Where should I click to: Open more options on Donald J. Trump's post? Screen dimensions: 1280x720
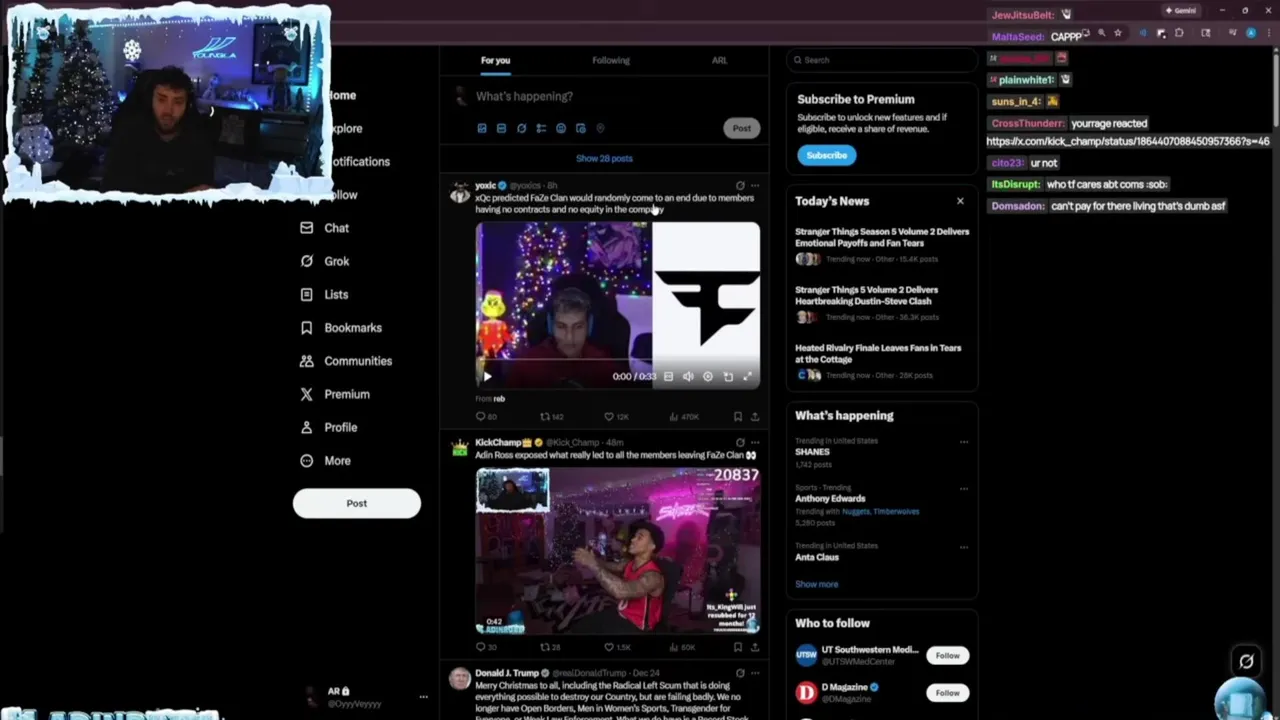tap(755, 673)
